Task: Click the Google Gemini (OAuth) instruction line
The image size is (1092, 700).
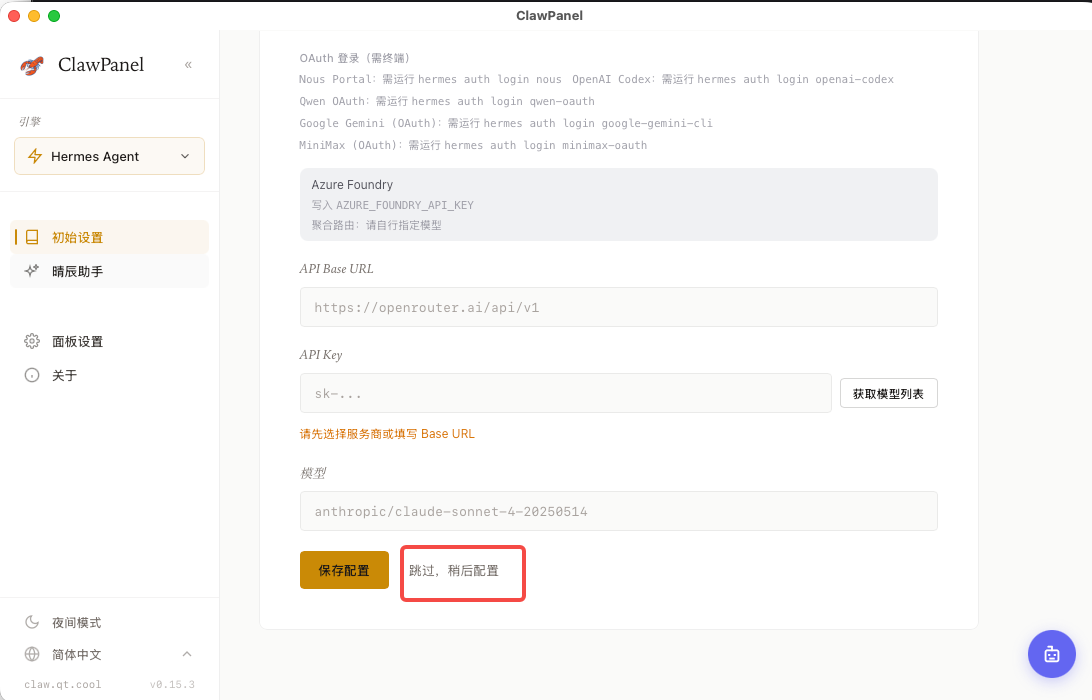Action: coord(506,123)
